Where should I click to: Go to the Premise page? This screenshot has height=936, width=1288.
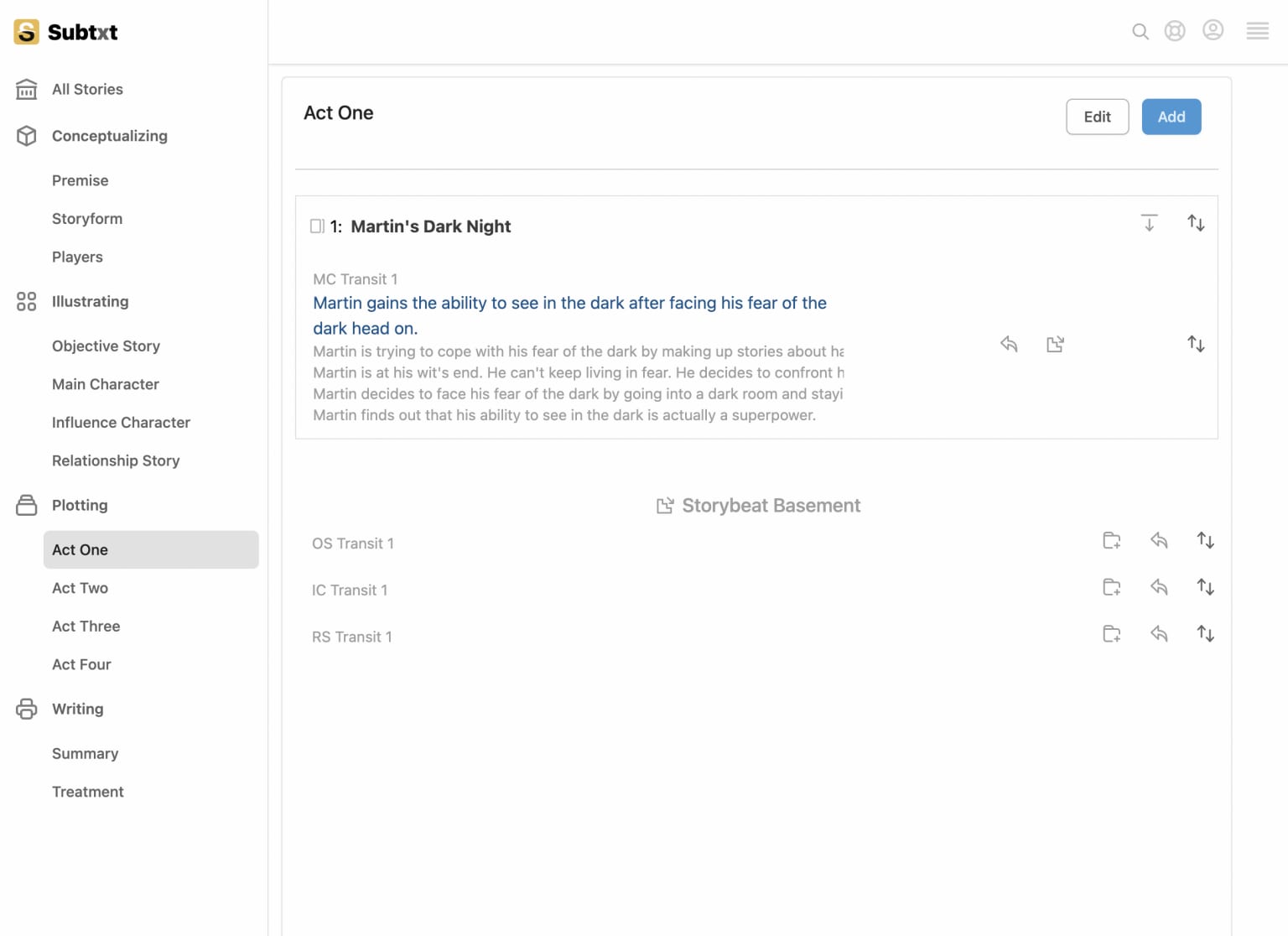point(80,180)
